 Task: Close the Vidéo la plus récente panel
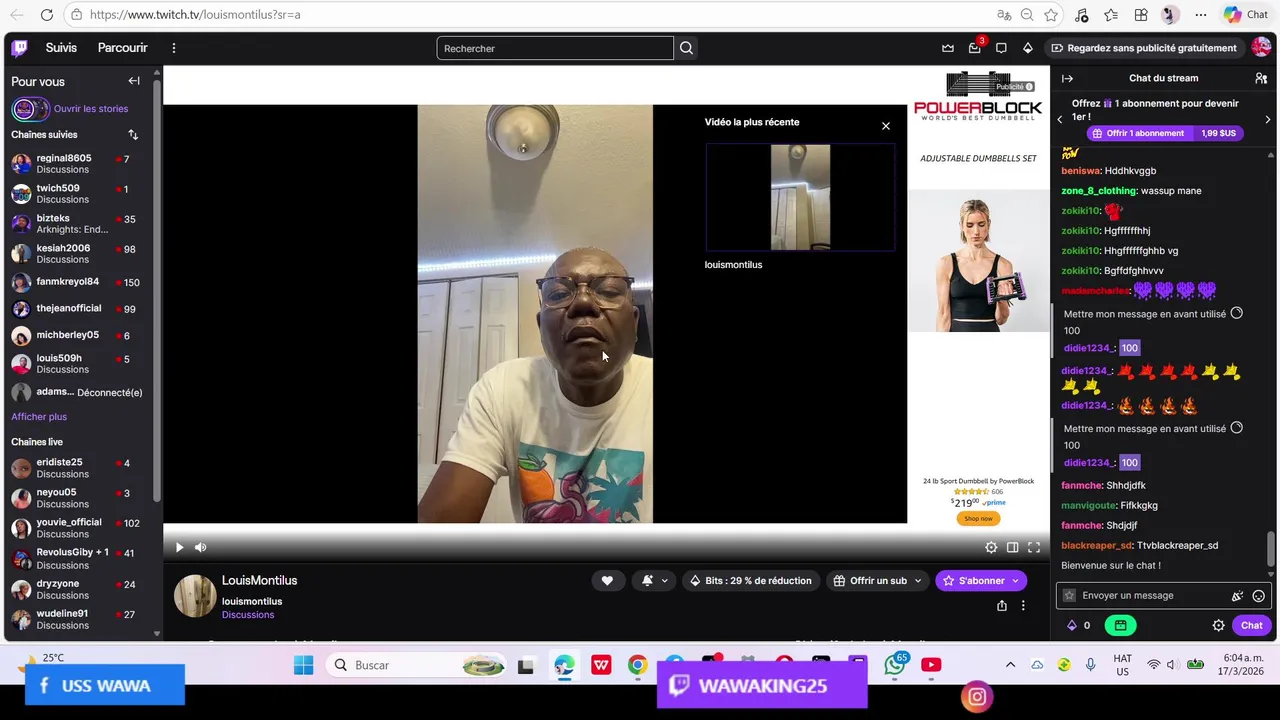tap(885, 126)
